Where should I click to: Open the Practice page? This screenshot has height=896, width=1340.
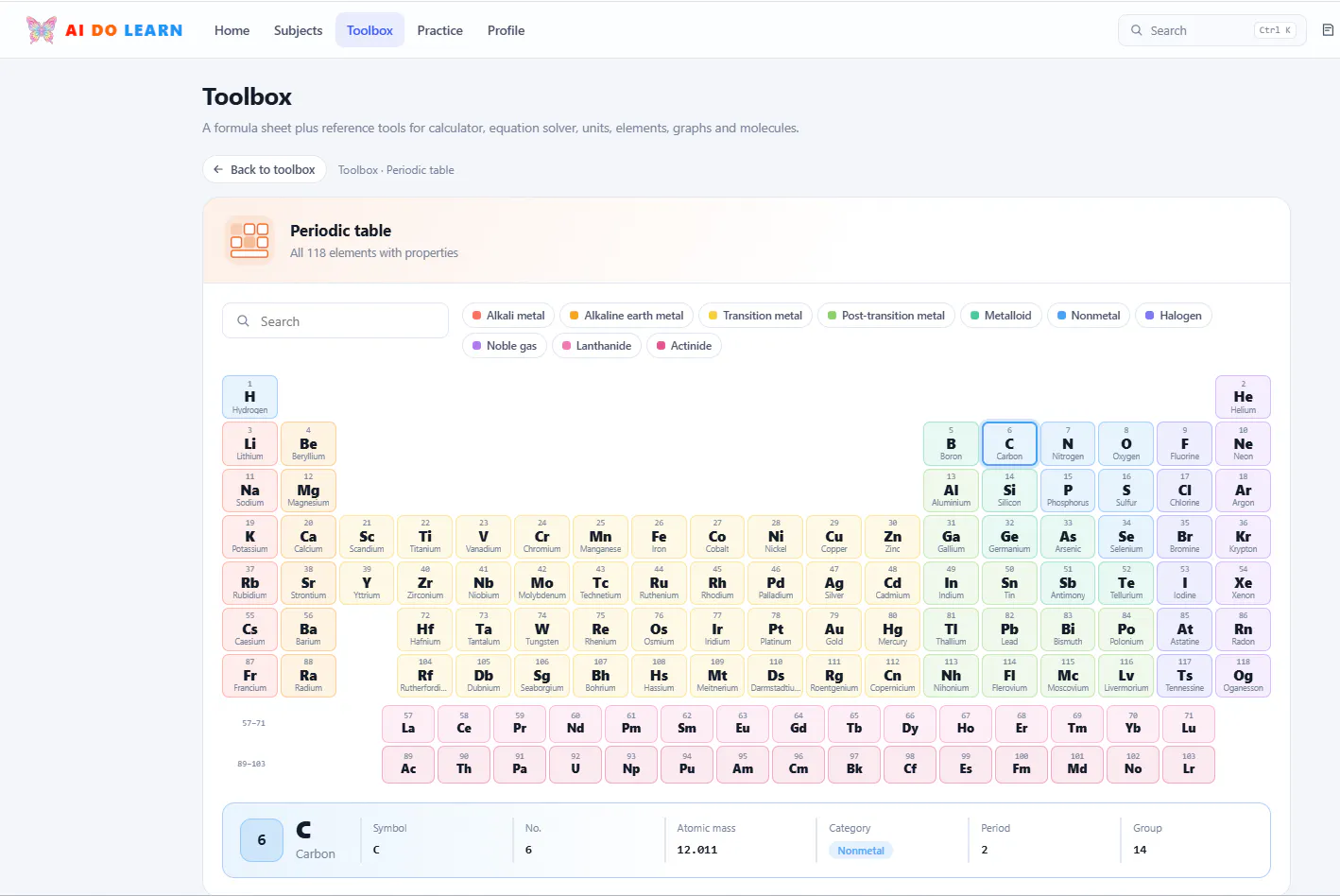(440, 30)
